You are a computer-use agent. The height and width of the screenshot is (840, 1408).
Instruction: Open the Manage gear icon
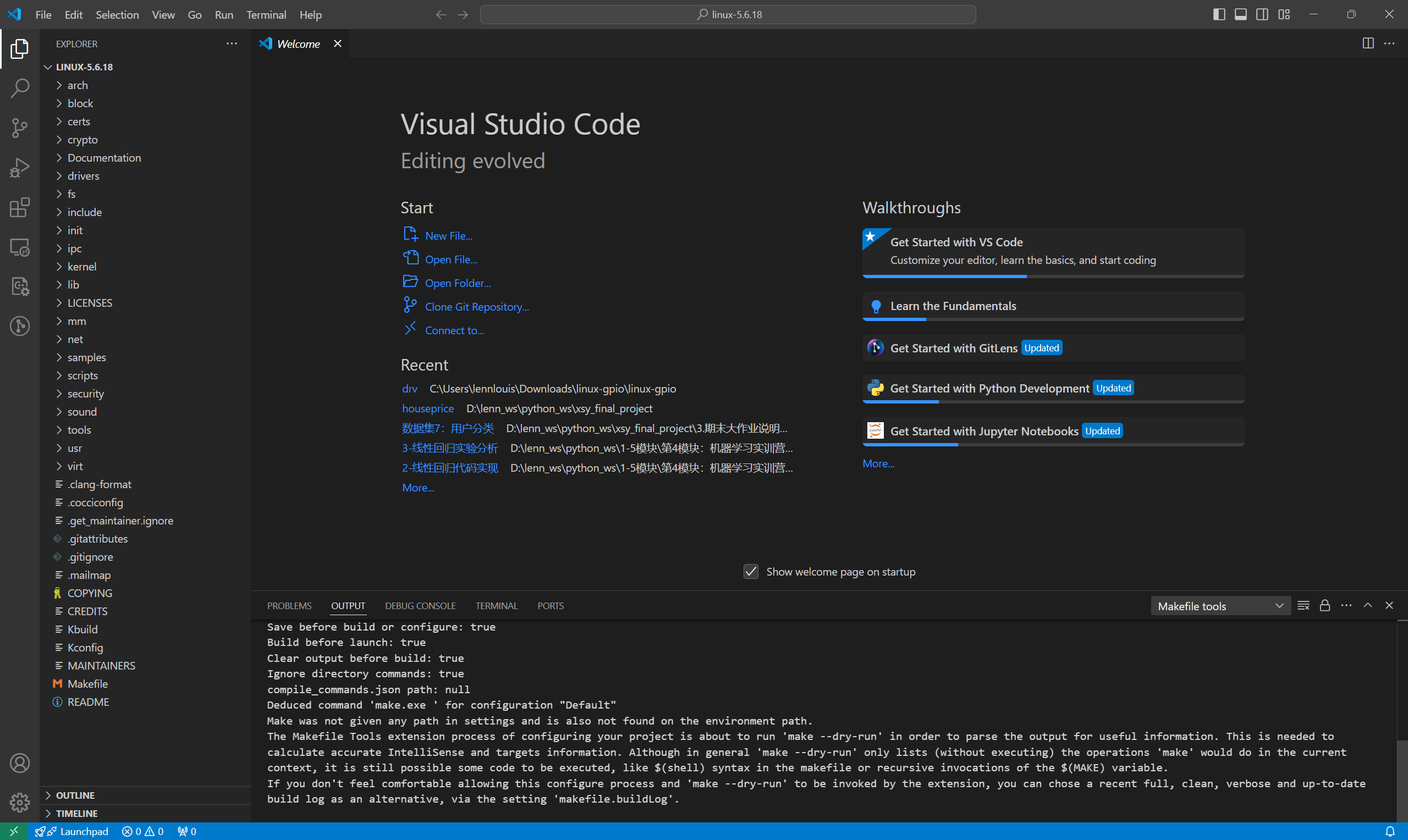20,802
